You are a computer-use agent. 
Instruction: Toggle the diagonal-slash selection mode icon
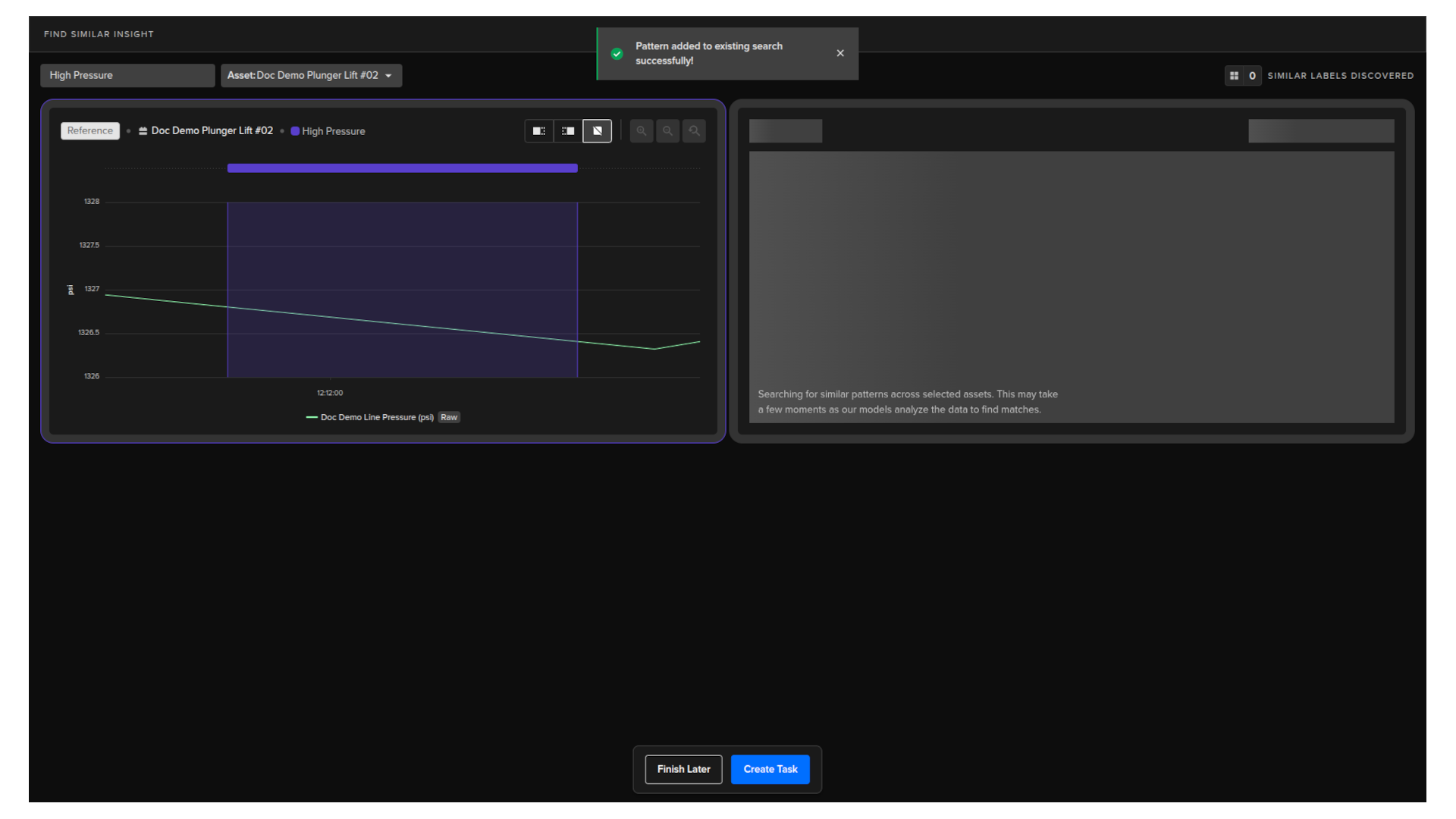598,130
